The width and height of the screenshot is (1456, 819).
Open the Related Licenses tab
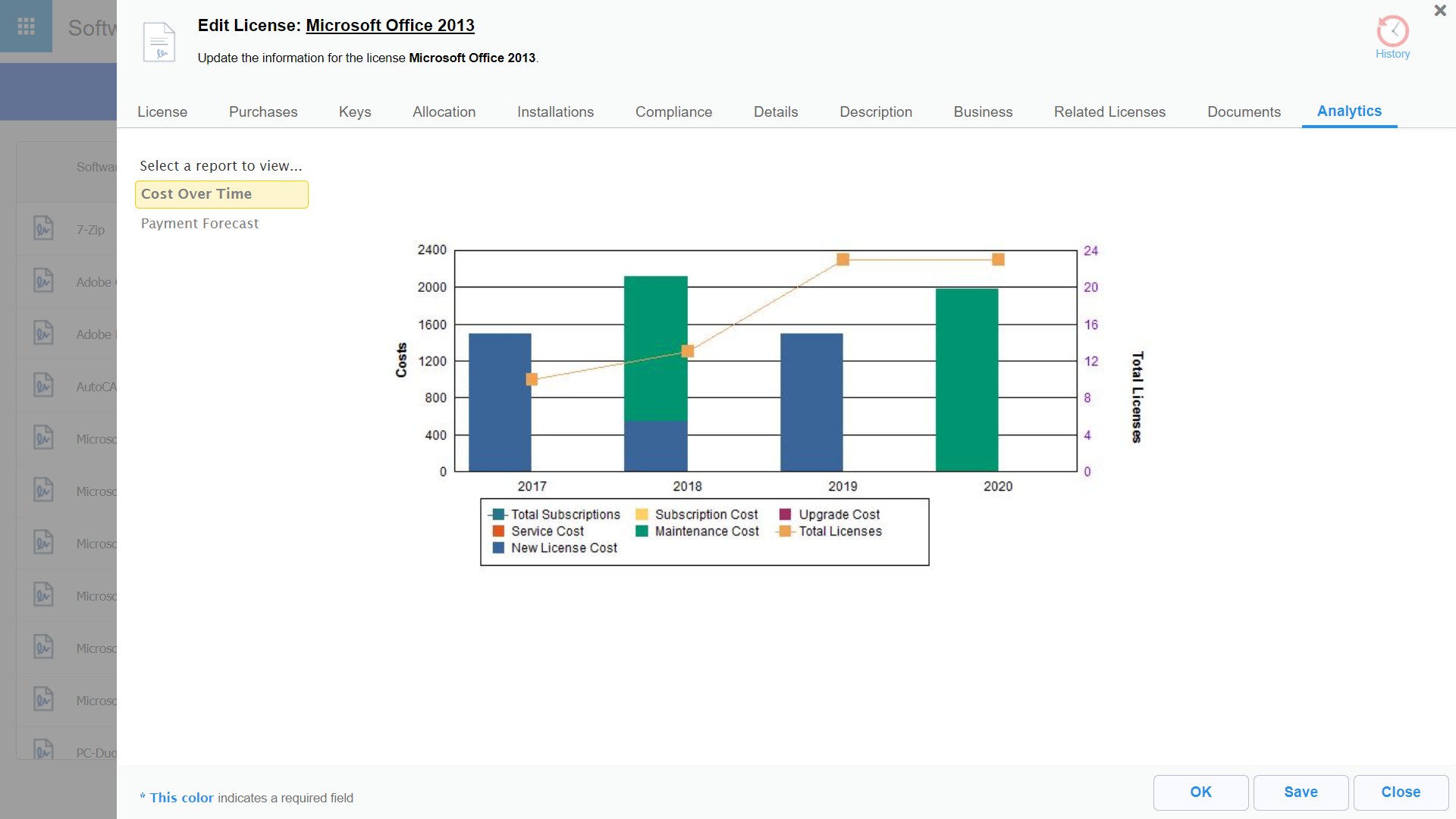[1109, 111]
